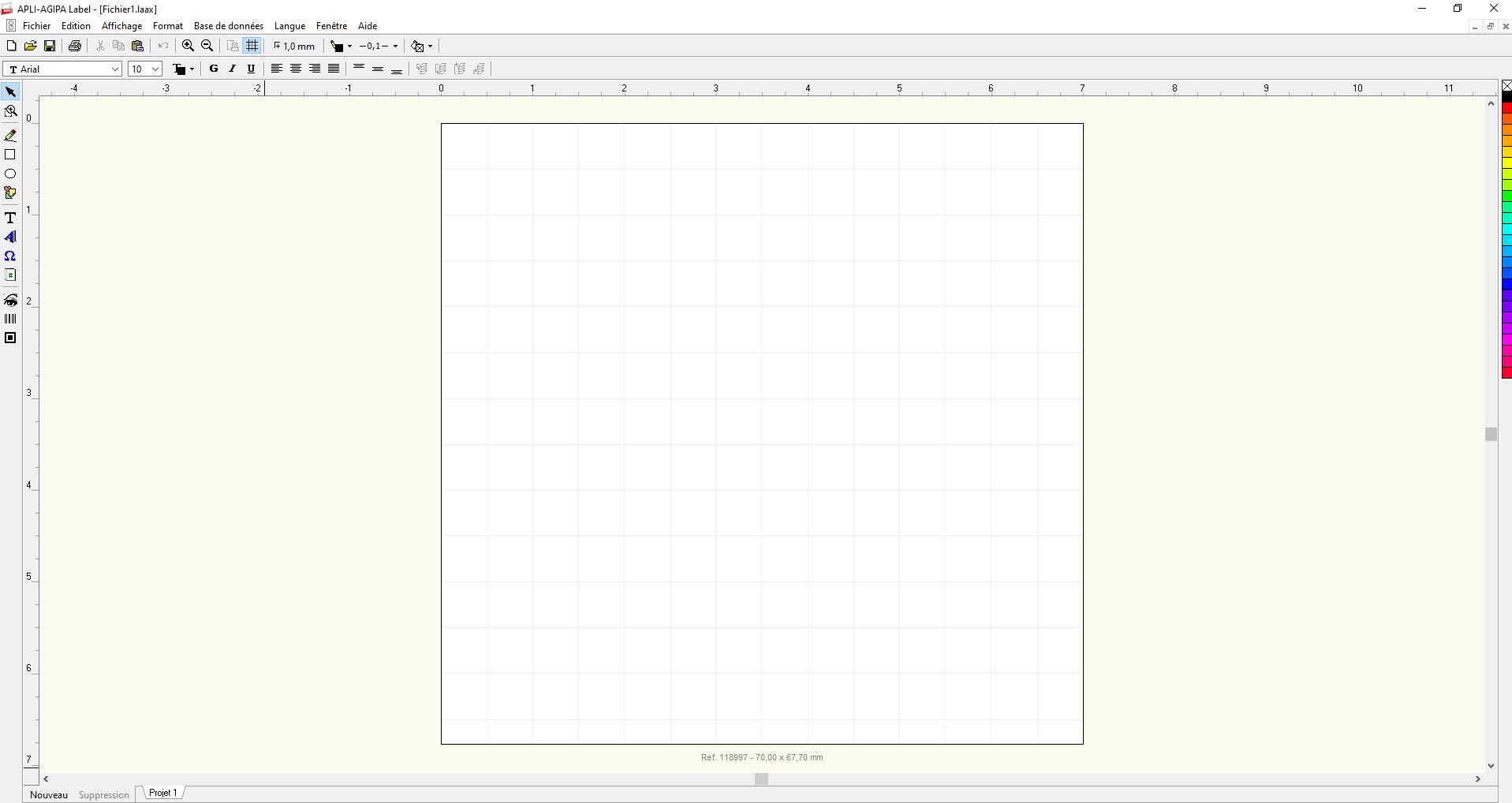
Task: Expand the line thickness 0,1 dropdown
Action: pyautogui.click(x=395, y=46)
